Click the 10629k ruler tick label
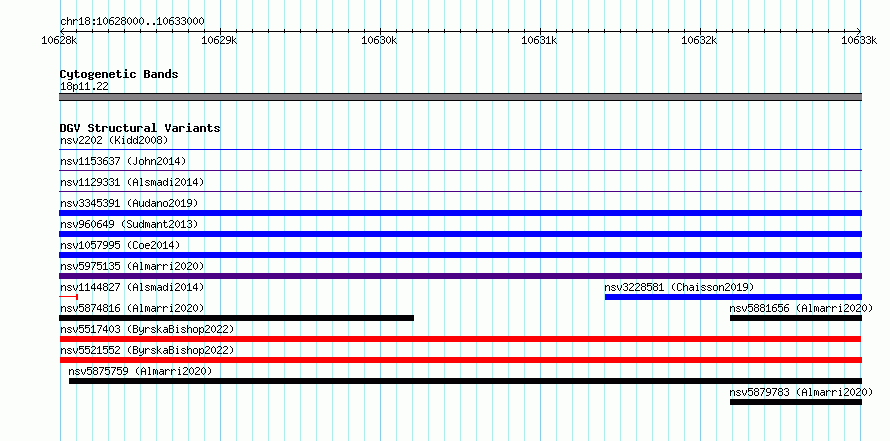890x441 pixels. [220, 40]
